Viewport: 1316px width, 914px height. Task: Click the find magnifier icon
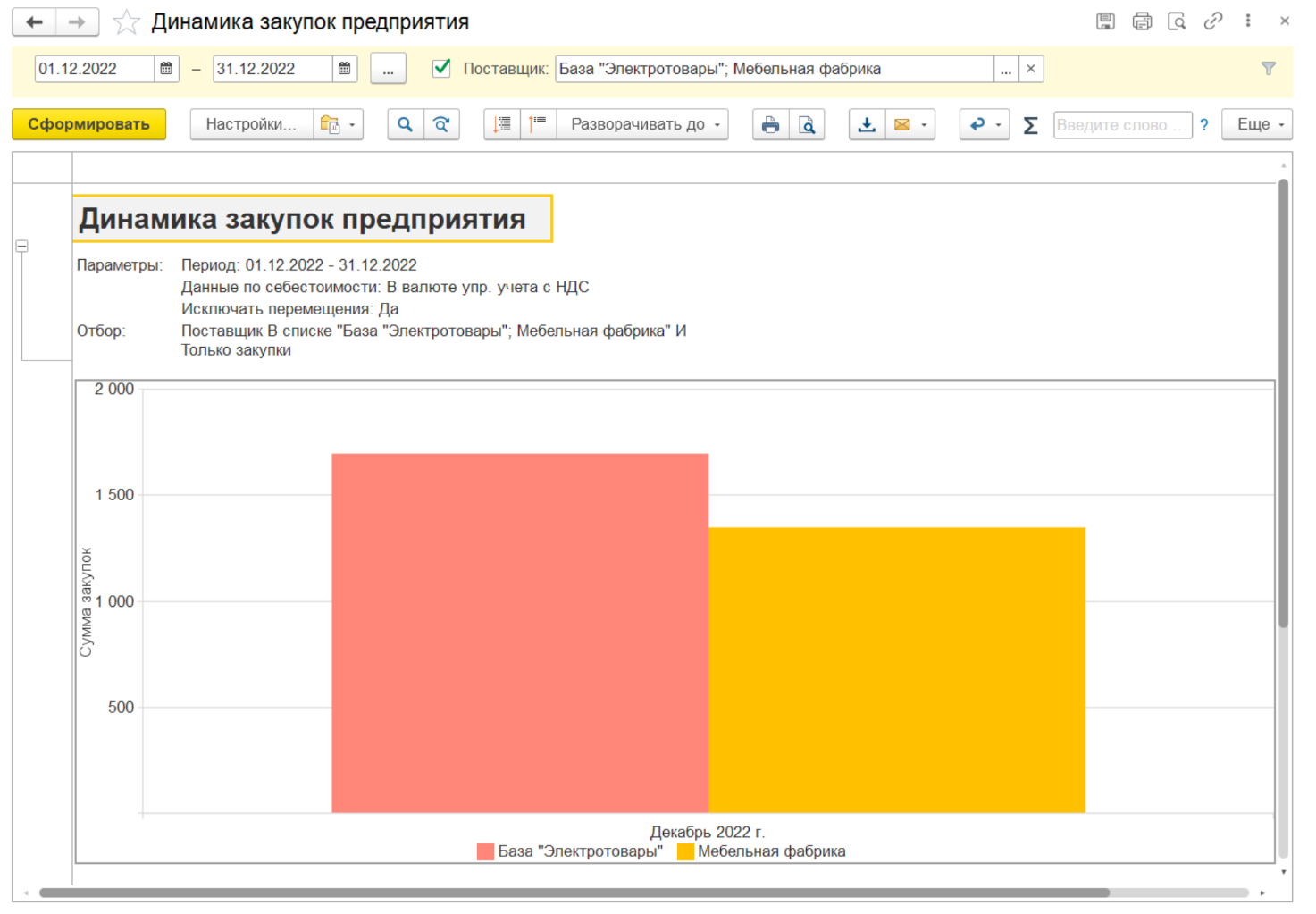coord(405,125)
